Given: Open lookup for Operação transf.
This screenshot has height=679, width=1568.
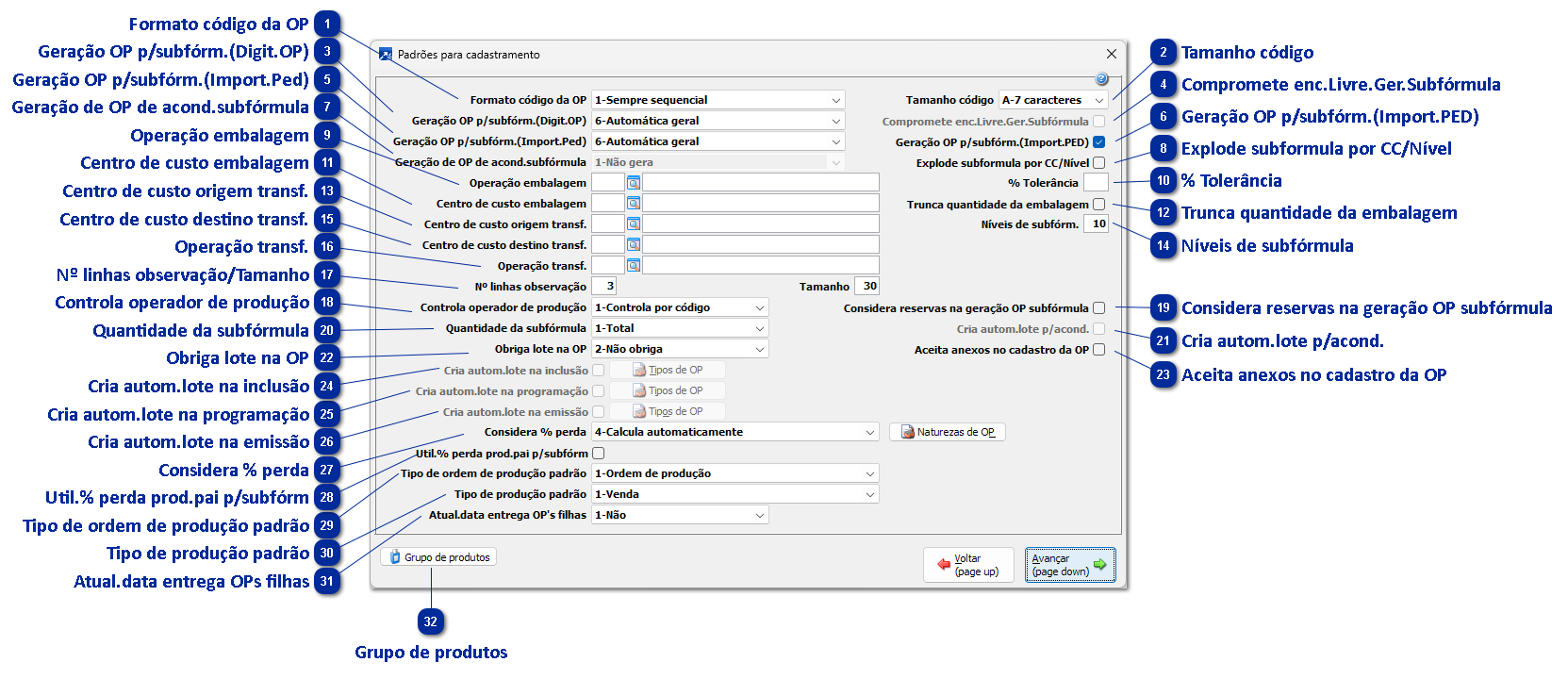Looking at the screenshot, I should pos(634,266).
